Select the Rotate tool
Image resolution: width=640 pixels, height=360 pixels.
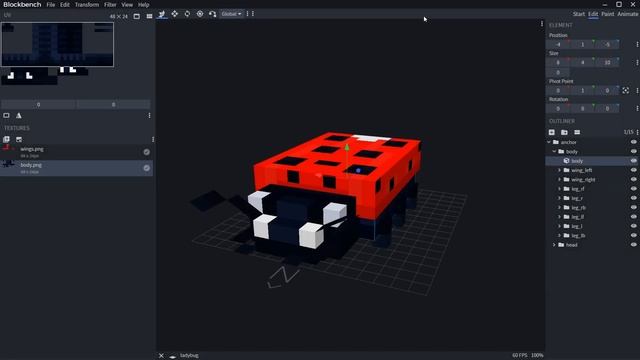(x=187, y=14)
